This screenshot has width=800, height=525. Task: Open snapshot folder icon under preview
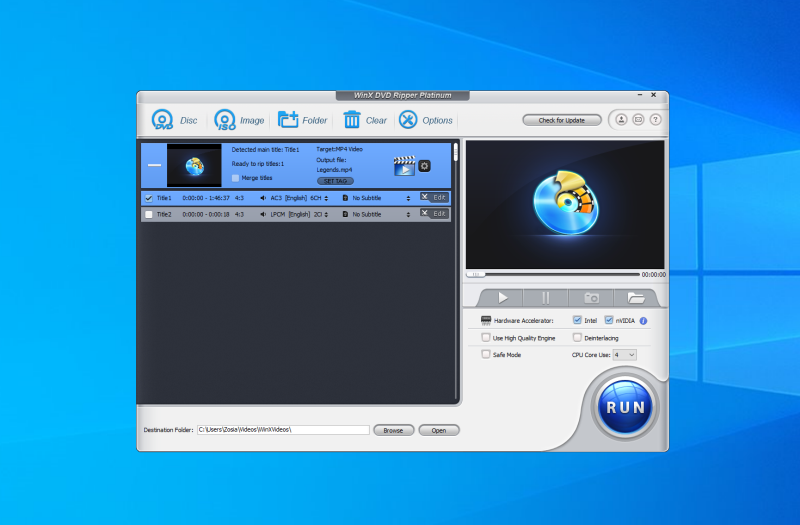[635, 297]
